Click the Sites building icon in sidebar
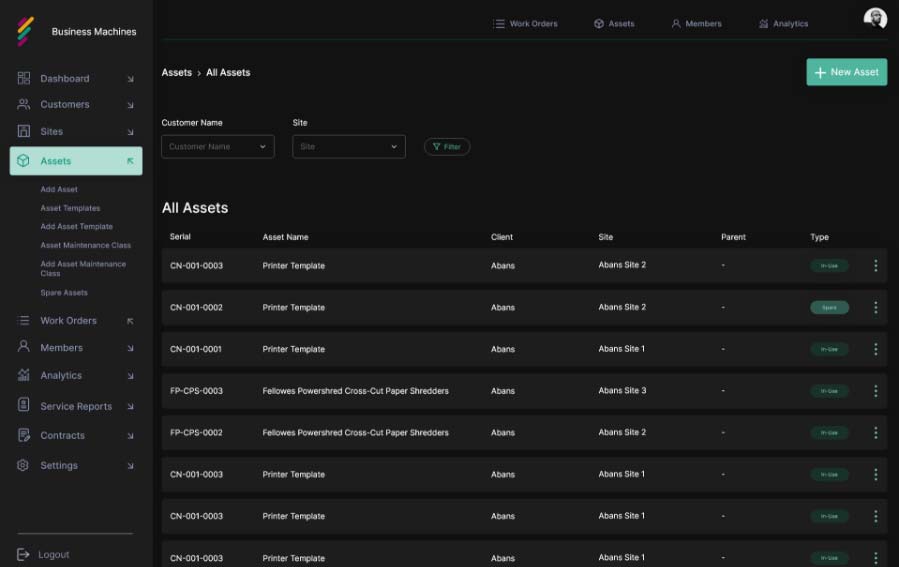Screen dimensions: 899x567 click(x=24, y=131)
